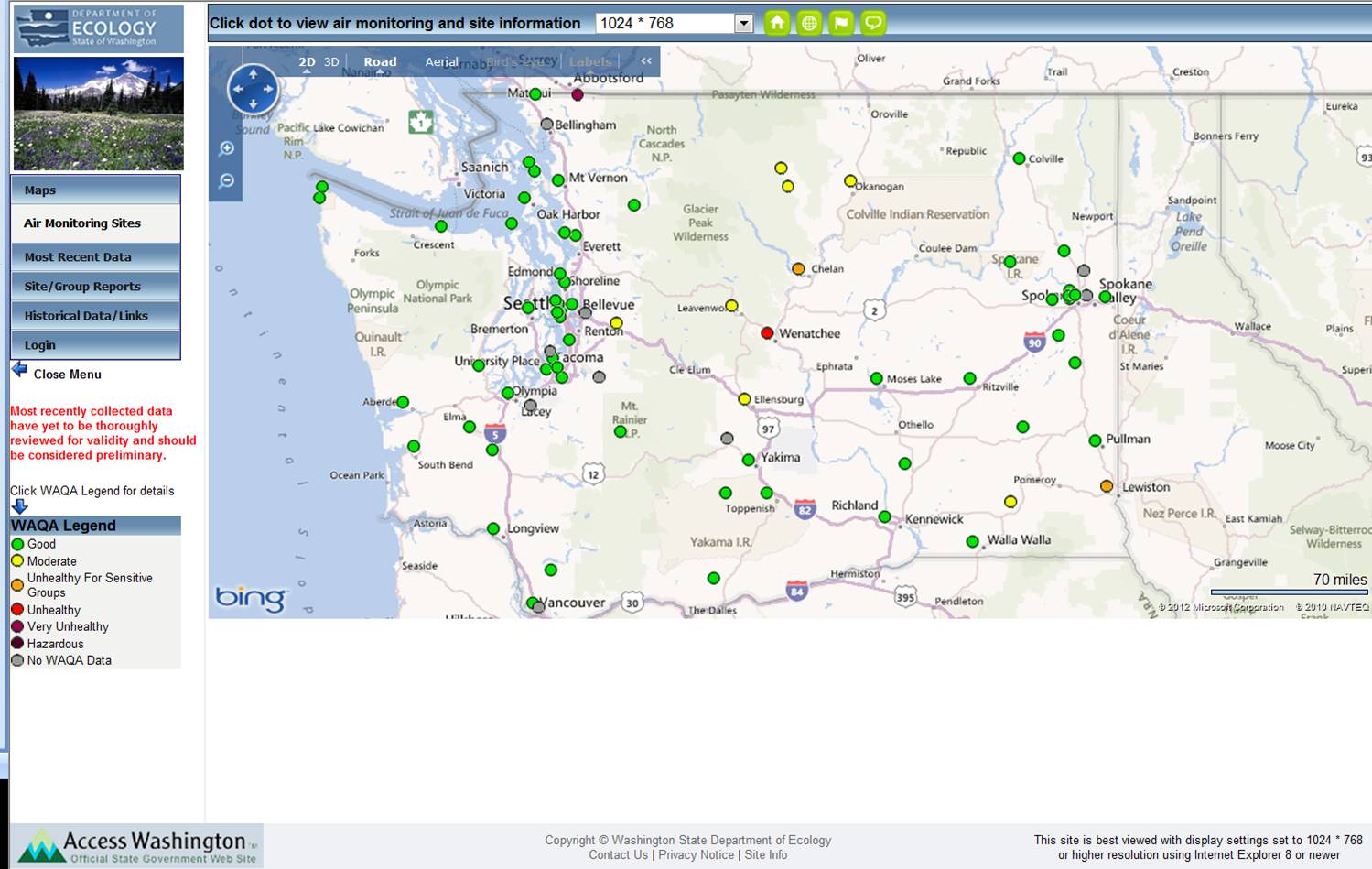Image resolution: width=1372 pixels, height=869 pixels.
Task: Select the gray dot at Bellingham
Action: 546,124
